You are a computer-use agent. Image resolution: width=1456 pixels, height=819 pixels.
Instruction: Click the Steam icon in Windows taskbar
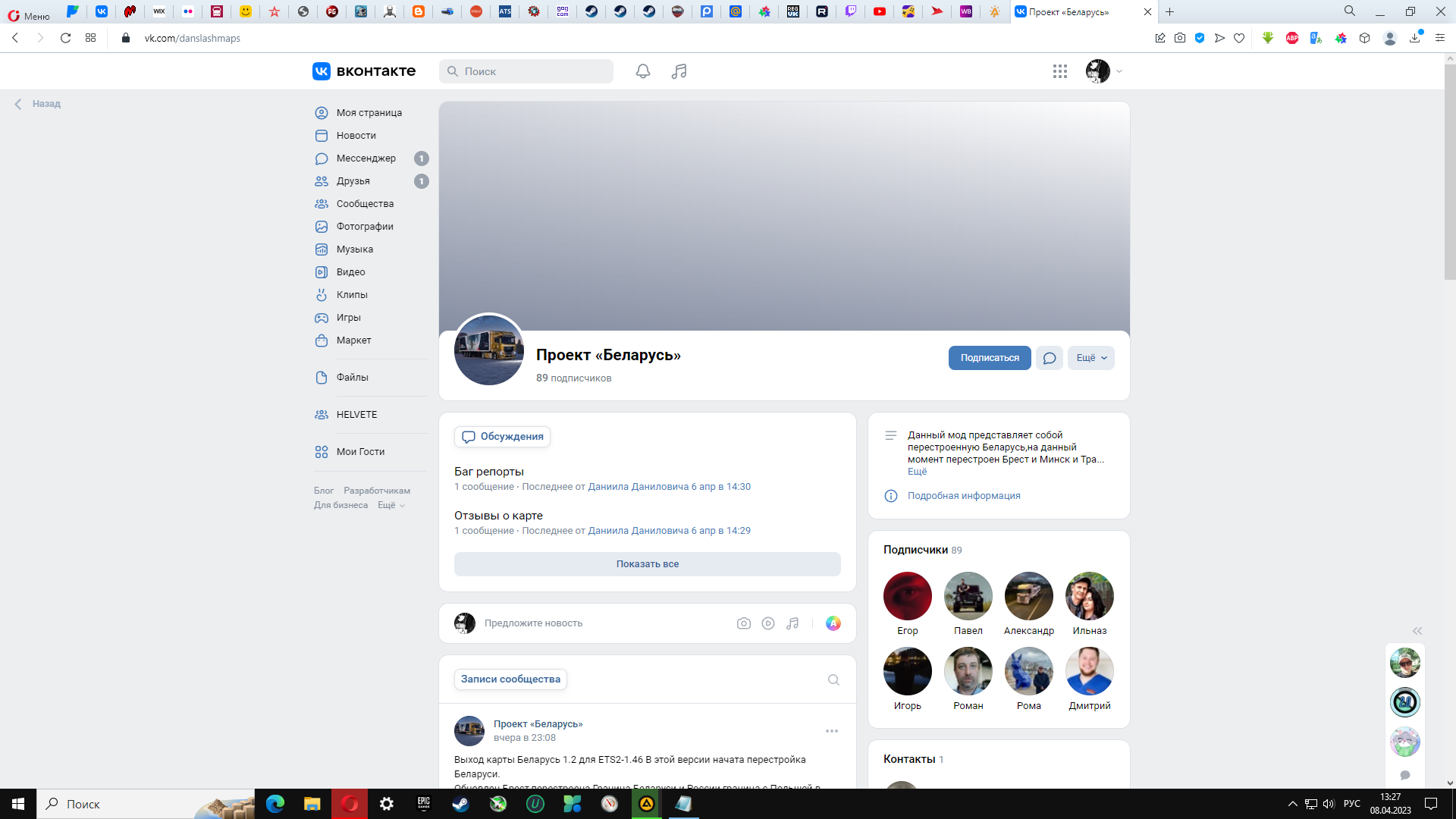(x=460, y=804)
